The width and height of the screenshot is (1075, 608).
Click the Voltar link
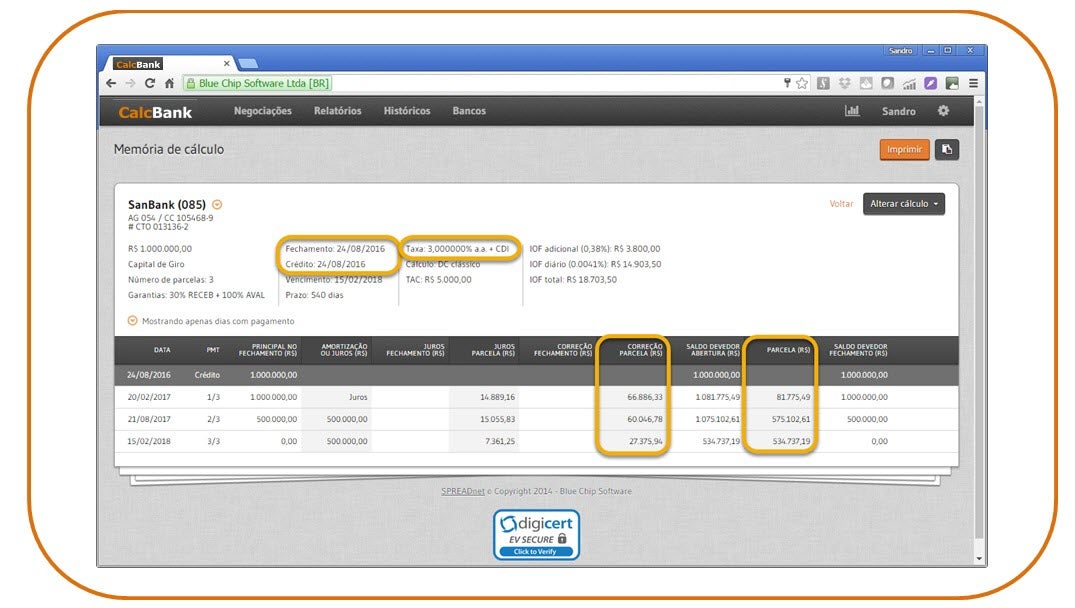pos(841,204)
